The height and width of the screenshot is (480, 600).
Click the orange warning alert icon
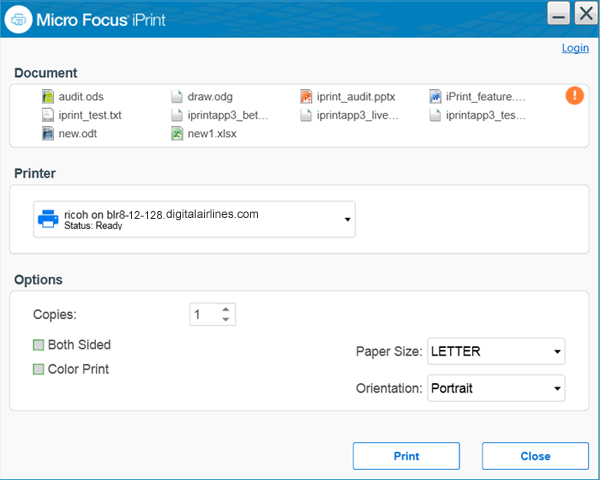pyautogui.click(x=574, y=96)
